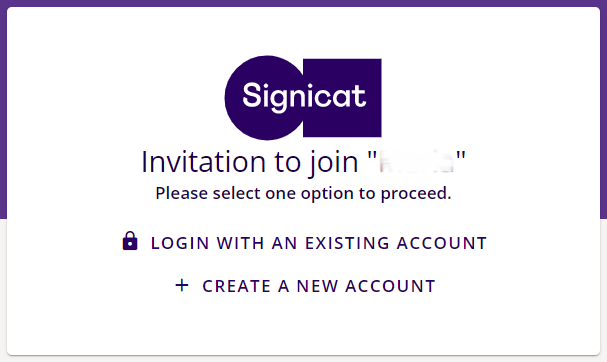The height and width of the screenshot is (362, 607).
Task: Click the grey page background below banner
Action: pyautogui.click(x=3, y=290)
